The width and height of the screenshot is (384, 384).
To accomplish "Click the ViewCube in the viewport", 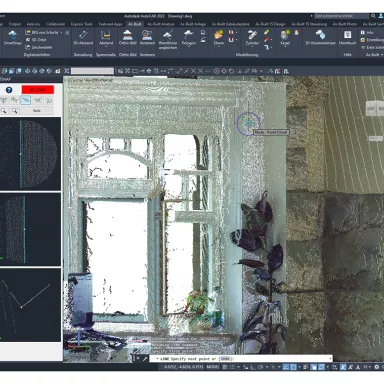I will point(375,108).
